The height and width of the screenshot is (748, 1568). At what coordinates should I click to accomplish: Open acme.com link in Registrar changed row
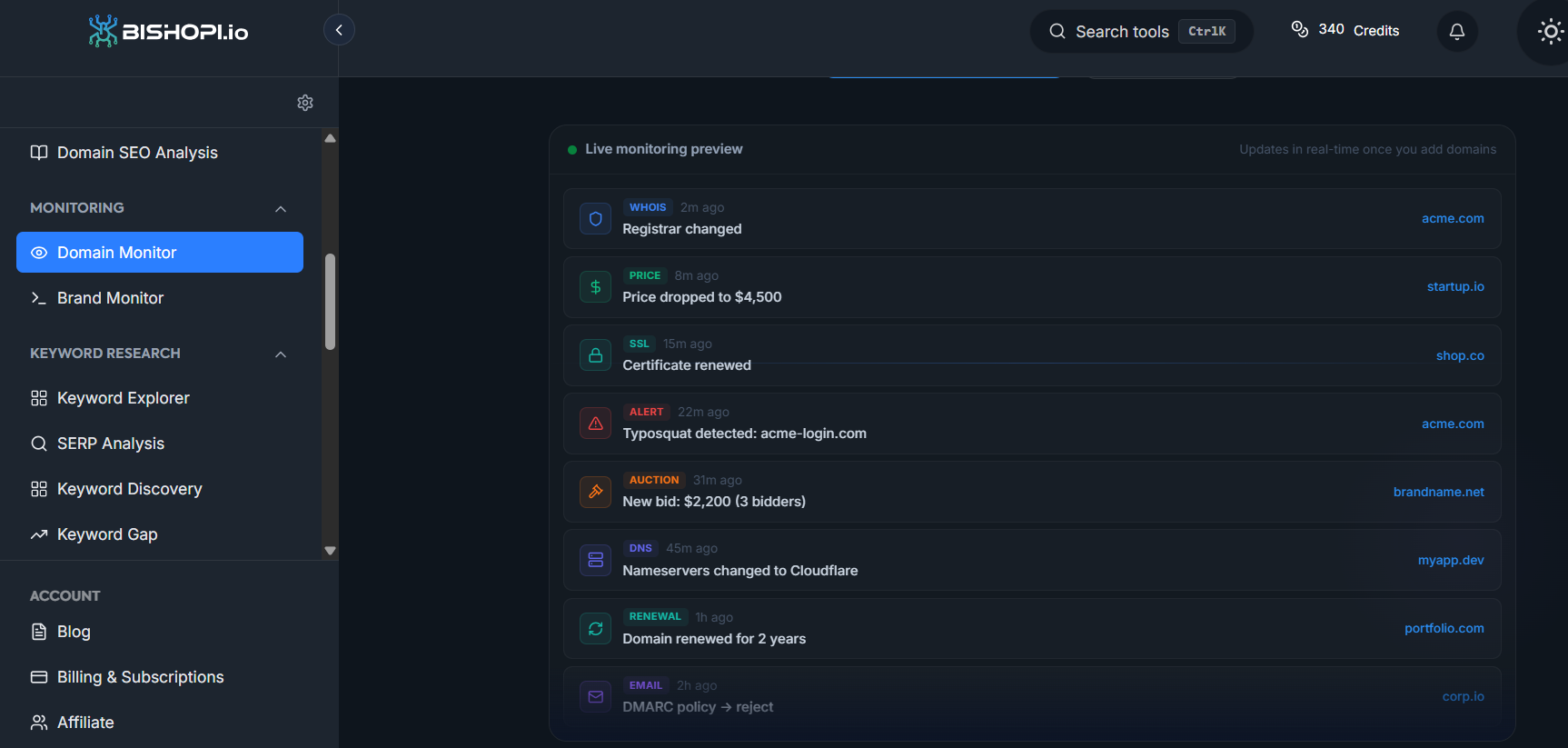click(x=1453, y=218)
